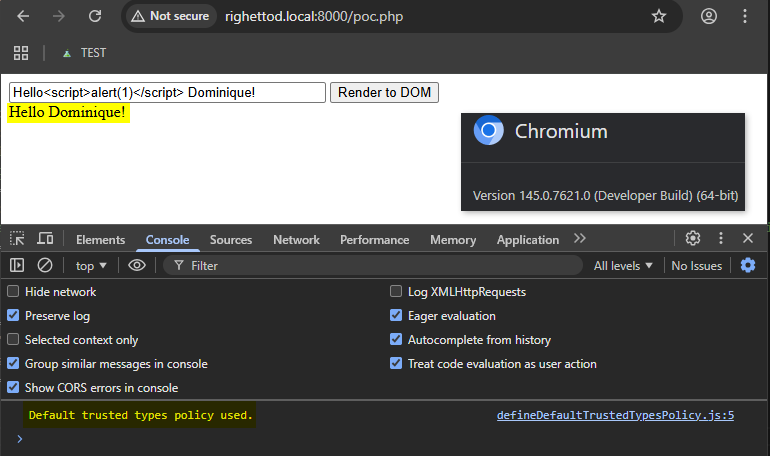Switch to the Application tab
This screenshot has height=456, width=770.
tap(527, 240)
